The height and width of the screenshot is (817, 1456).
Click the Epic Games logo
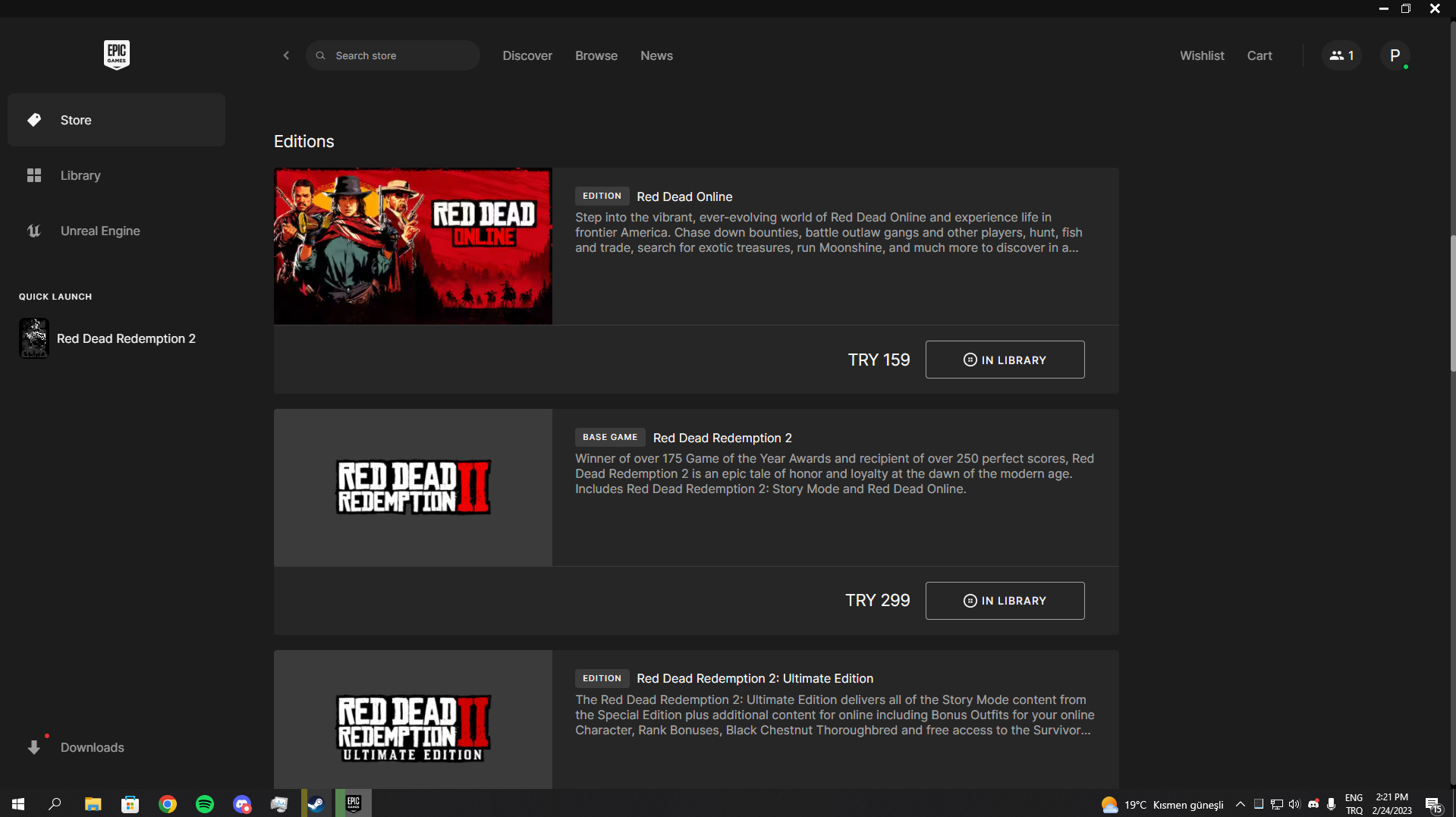tap(117, 55)
